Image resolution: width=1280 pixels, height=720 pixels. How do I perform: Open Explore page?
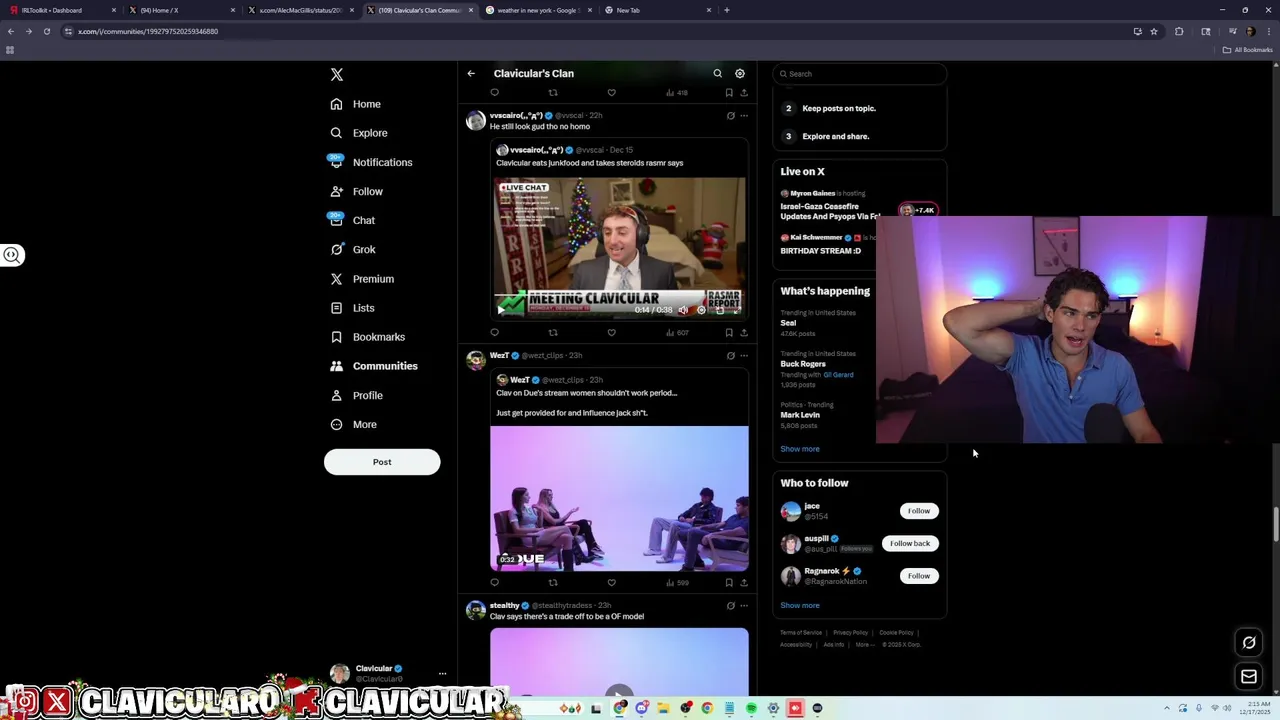pyautogui.click(x=358, y=133)
